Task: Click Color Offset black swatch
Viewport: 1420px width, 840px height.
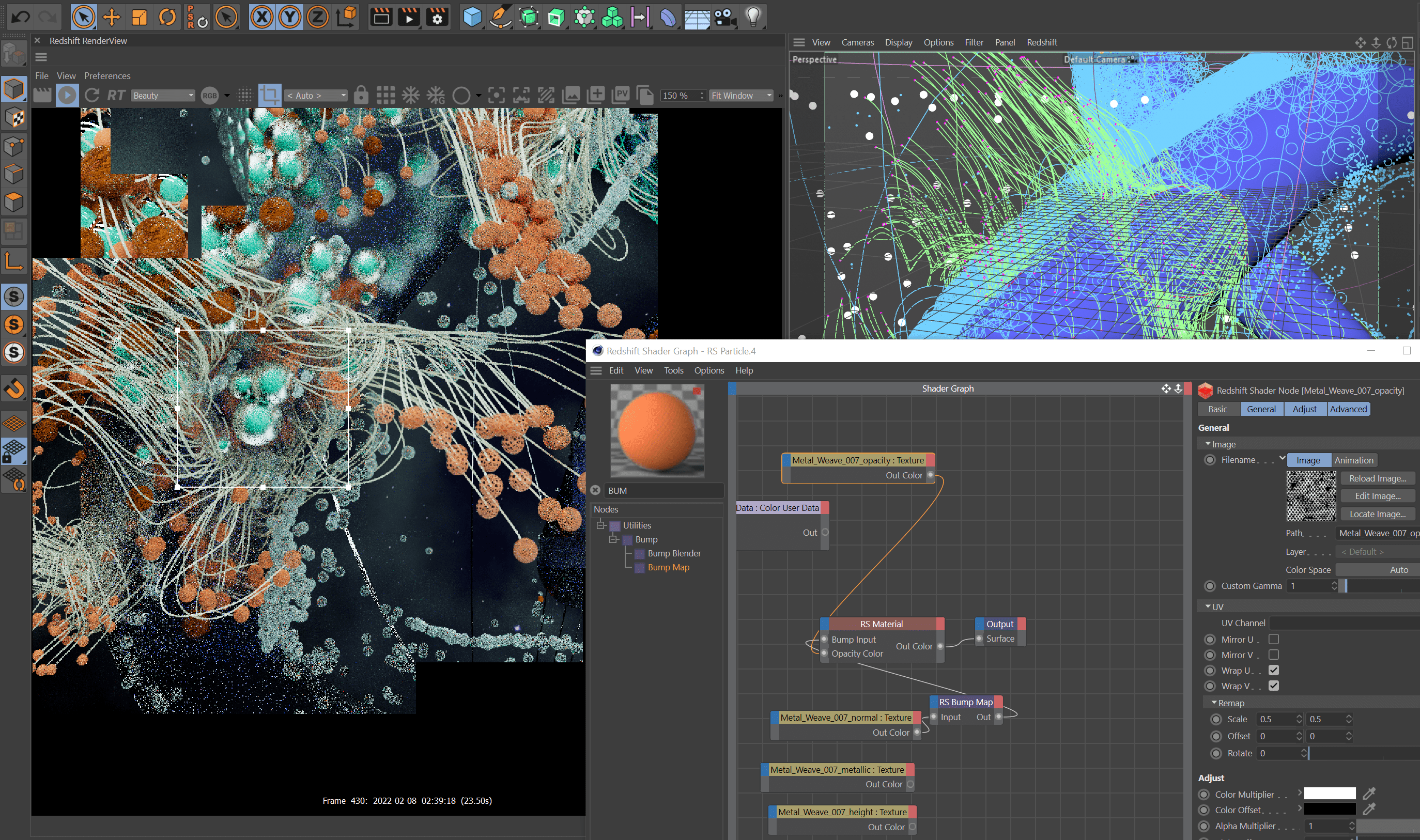Action: pyautogui.click(x=1330, y=810)
